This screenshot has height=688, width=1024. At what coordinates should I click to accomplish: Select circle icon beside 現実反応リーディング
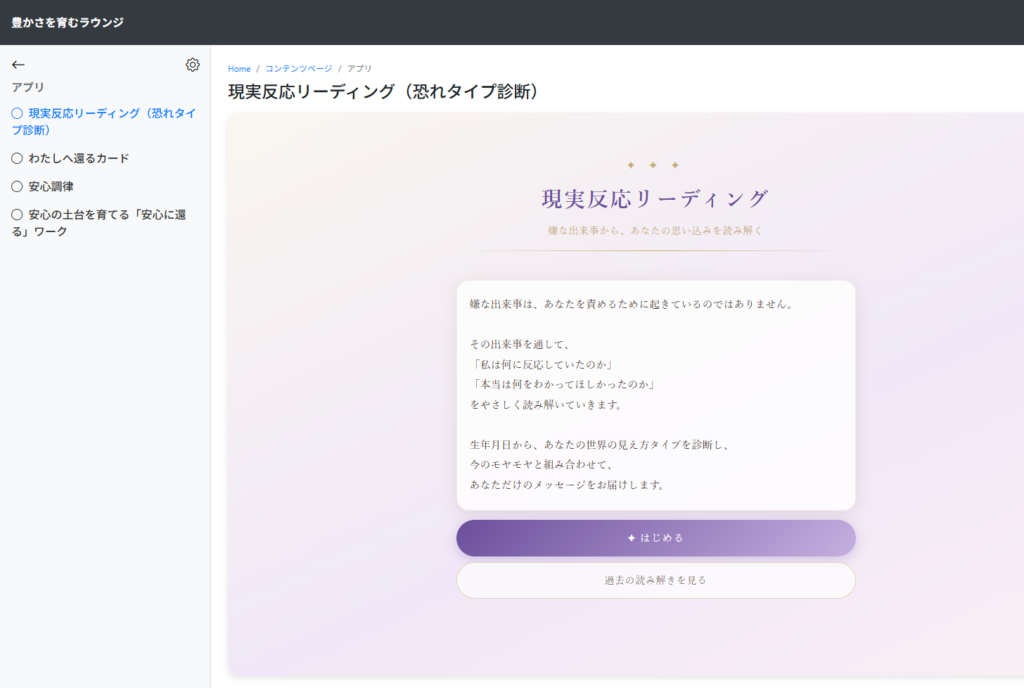(x=17, y=113)
